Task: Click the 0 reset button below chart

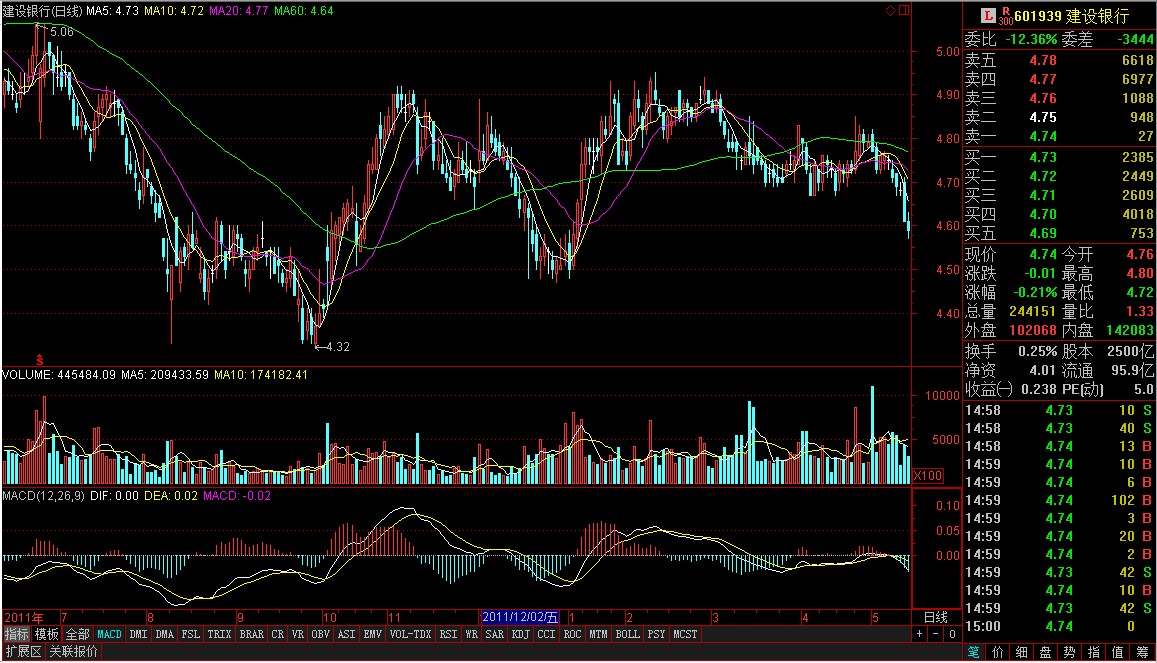Action: point(950,634)
